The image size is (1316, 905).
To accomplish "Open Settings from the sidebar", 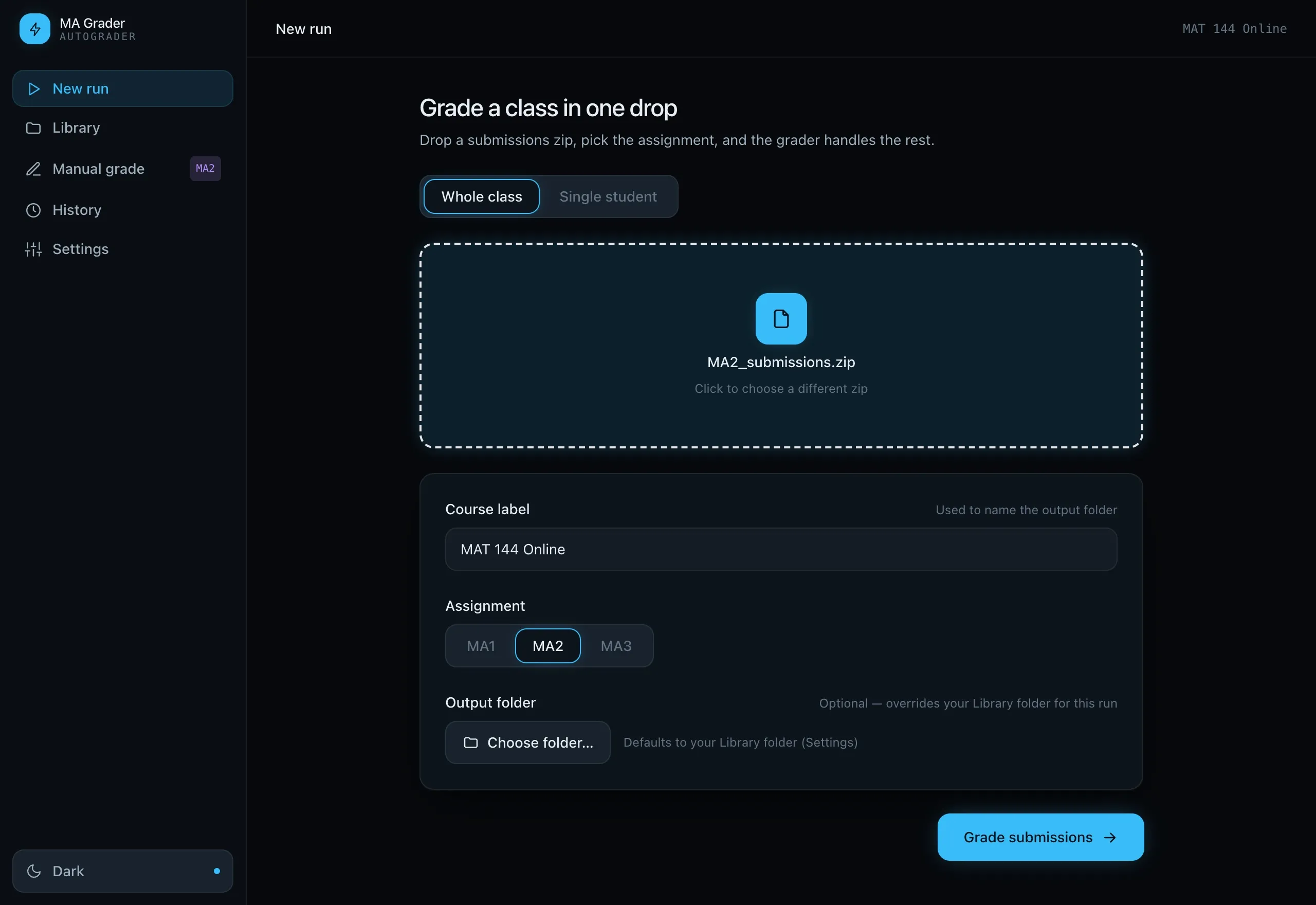I will [x=122, y=249].
